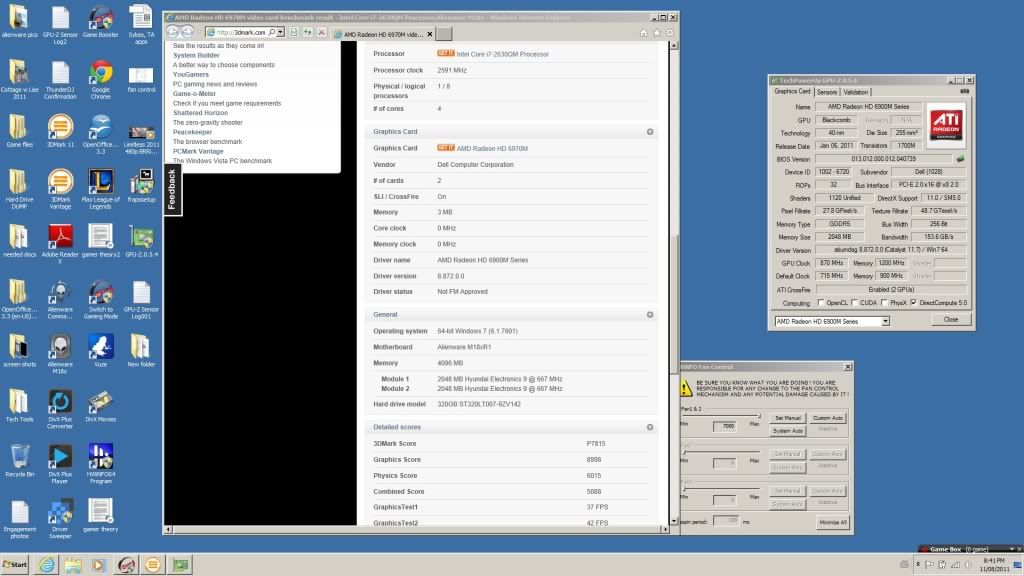Click the Fan1 & 2 value field showing 7000
1024x576 pixels.
(x=725, y=426)
